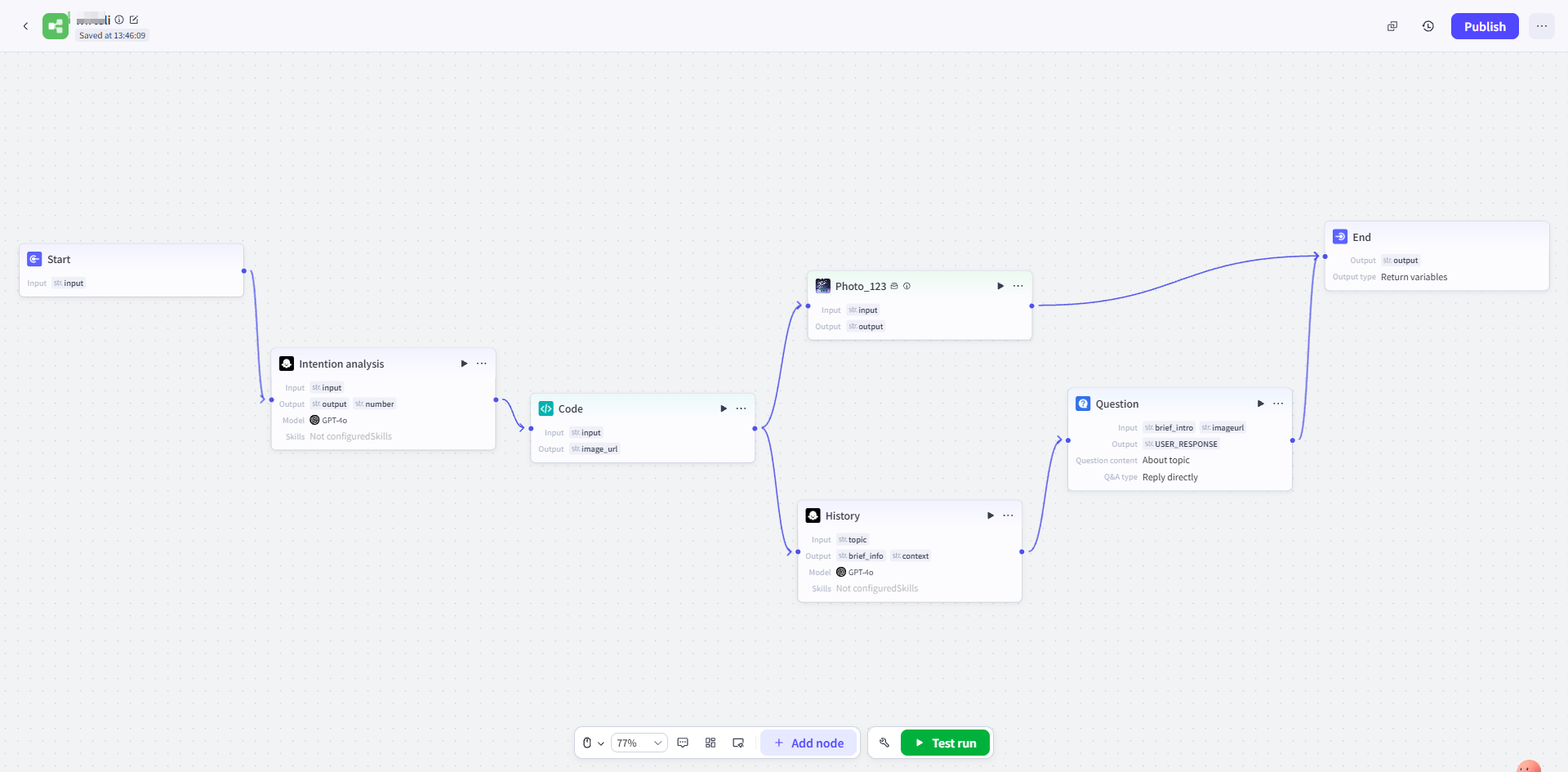Open the header more options menu

click(1541, 26)
